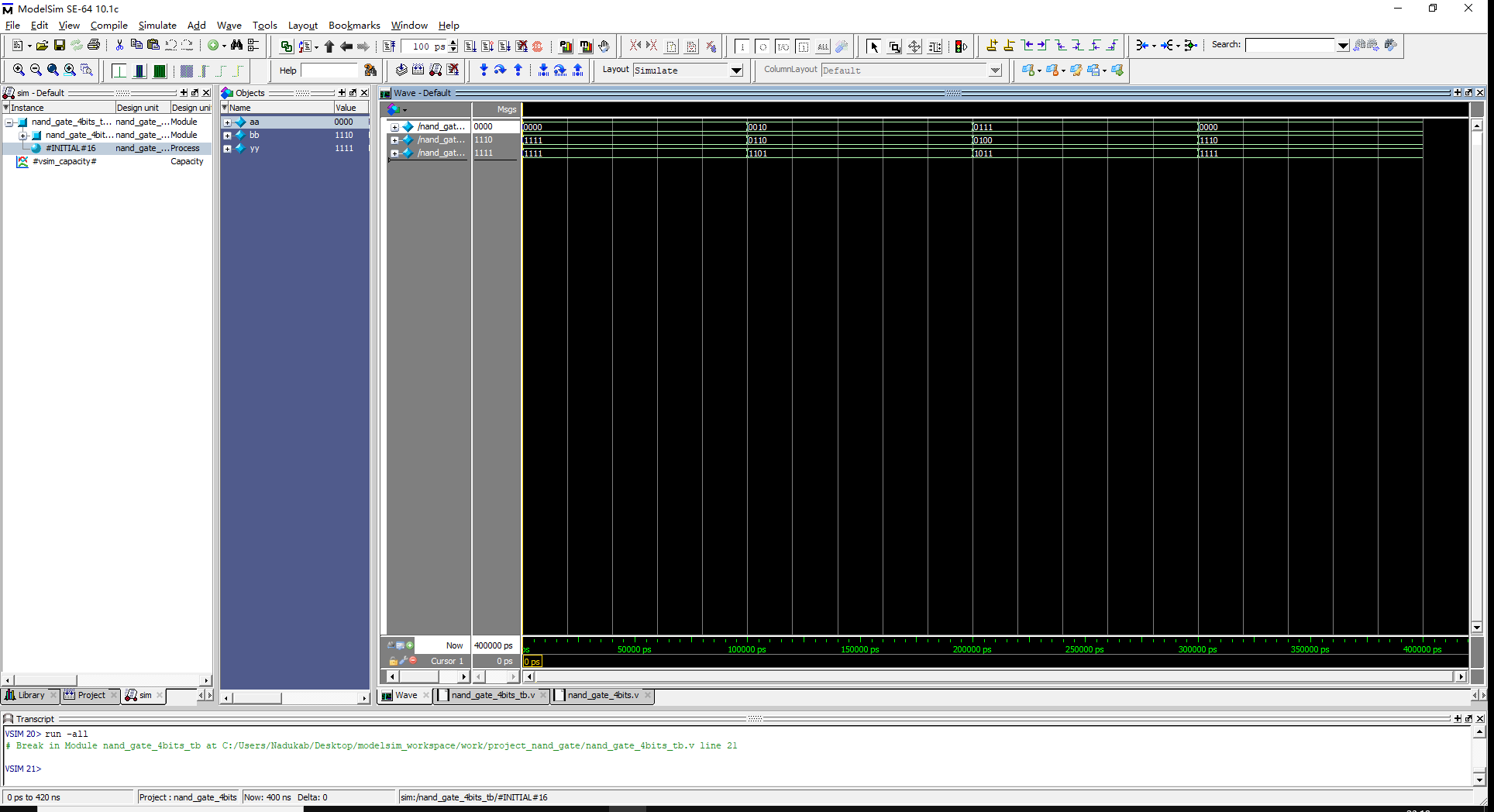Click the yy signal in Objects panel

[255, 148]
